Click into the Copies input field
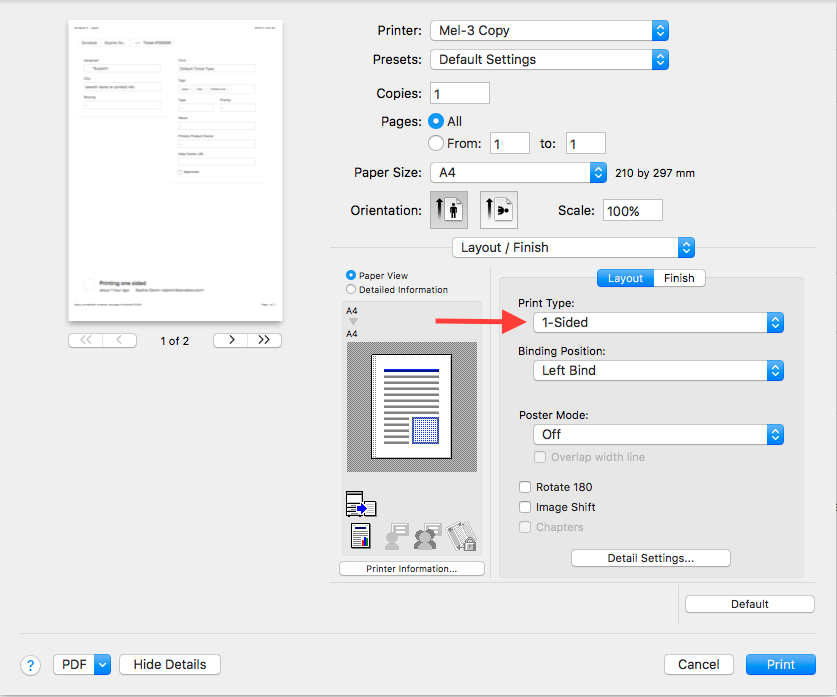Image resolution: width=837 pixels, height=697 pixels. [459, 94]
